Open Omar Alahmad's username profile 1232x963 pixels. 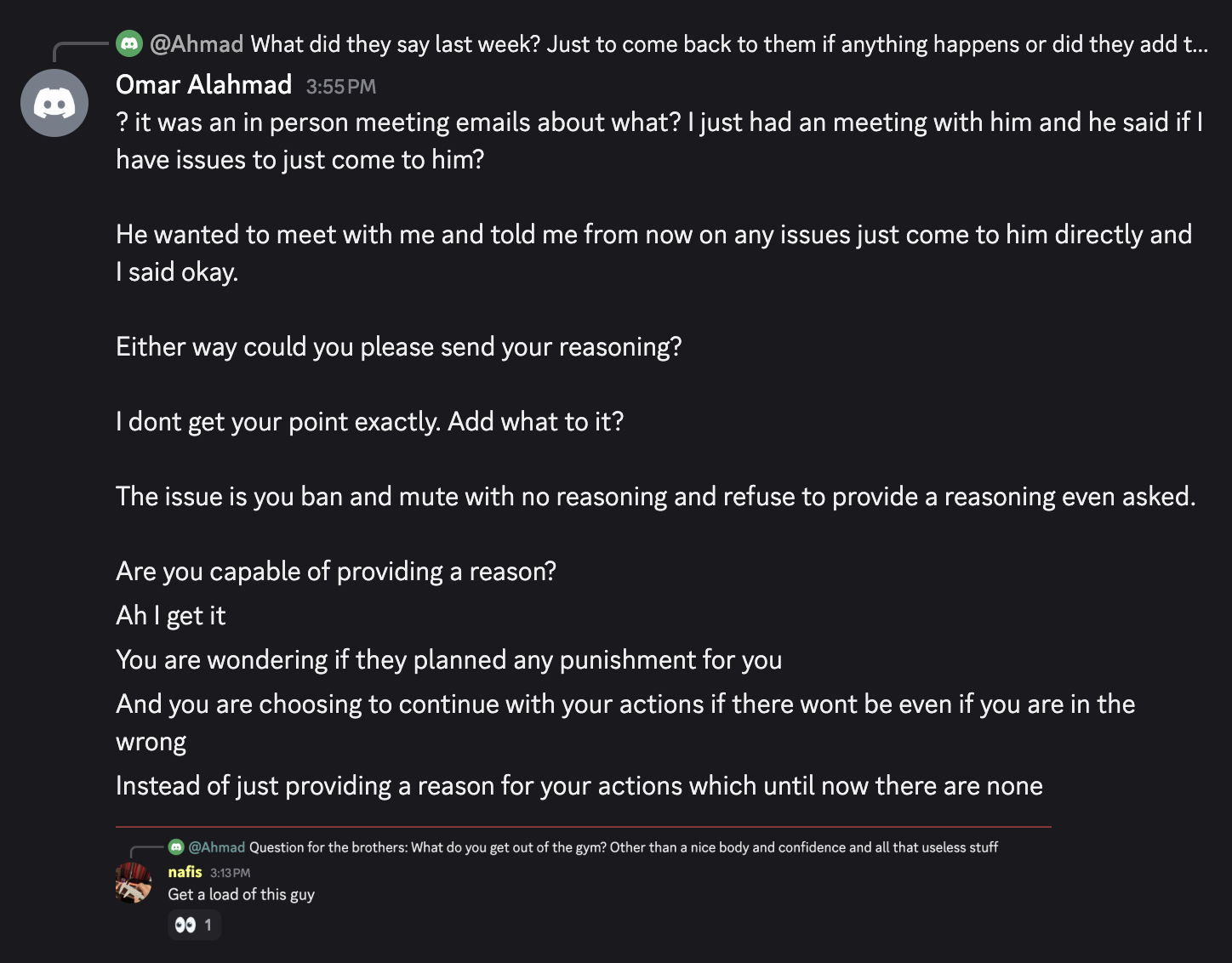tap(203, 85)
